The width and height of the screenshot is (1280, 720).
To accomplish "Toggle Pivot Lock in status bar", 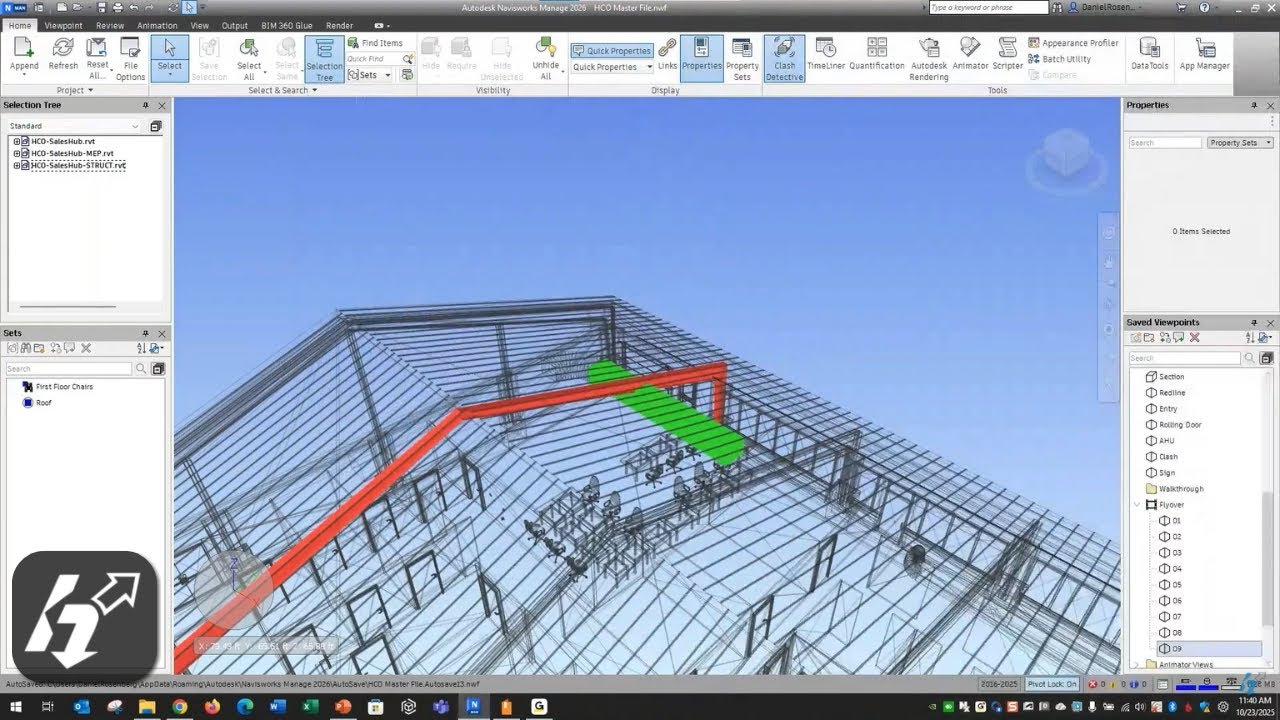I will pos(1053,684).
